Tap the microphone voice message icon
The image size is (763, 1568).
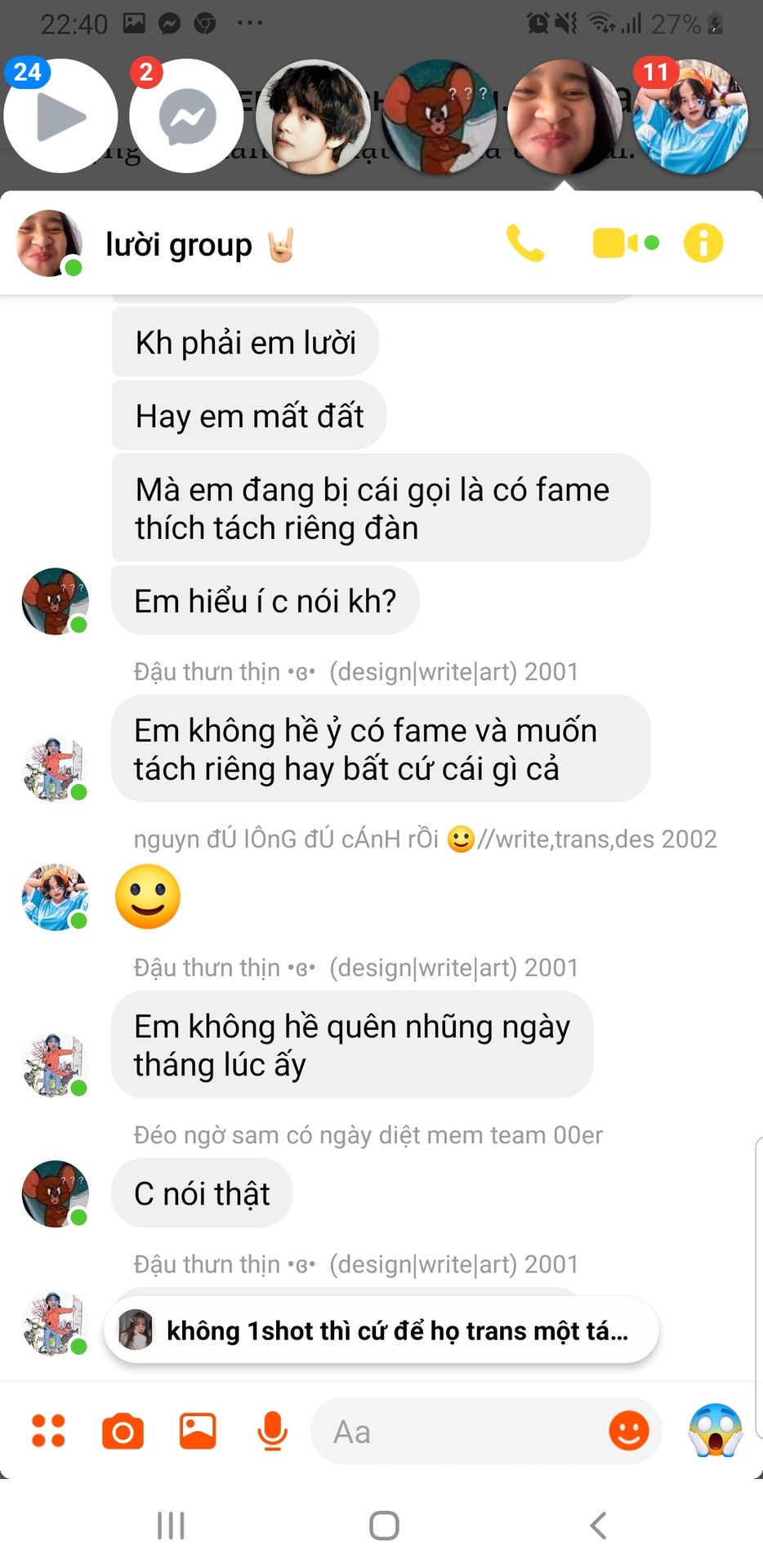[272, 1431]
